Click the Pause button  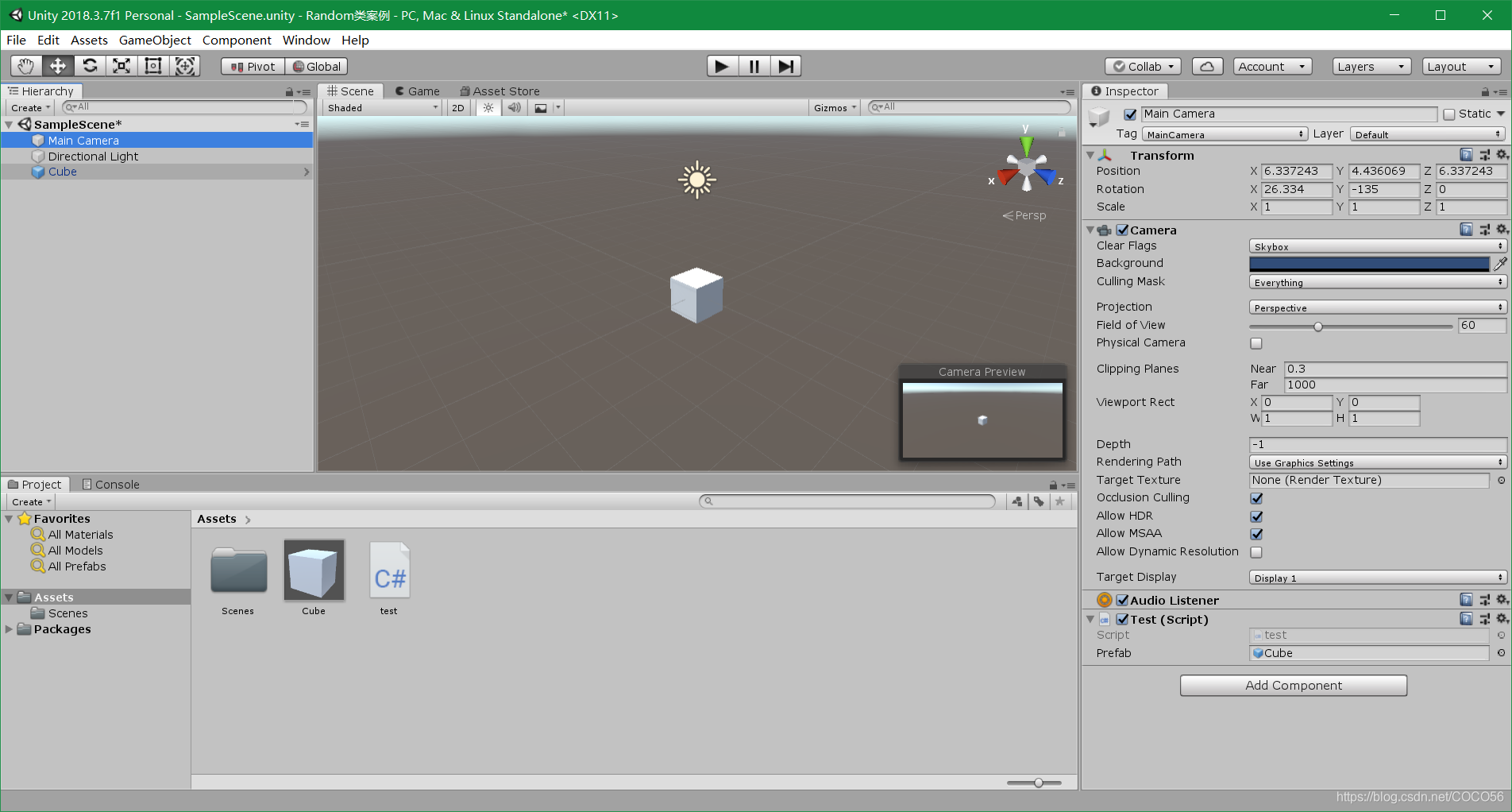(x=754, y=66)
